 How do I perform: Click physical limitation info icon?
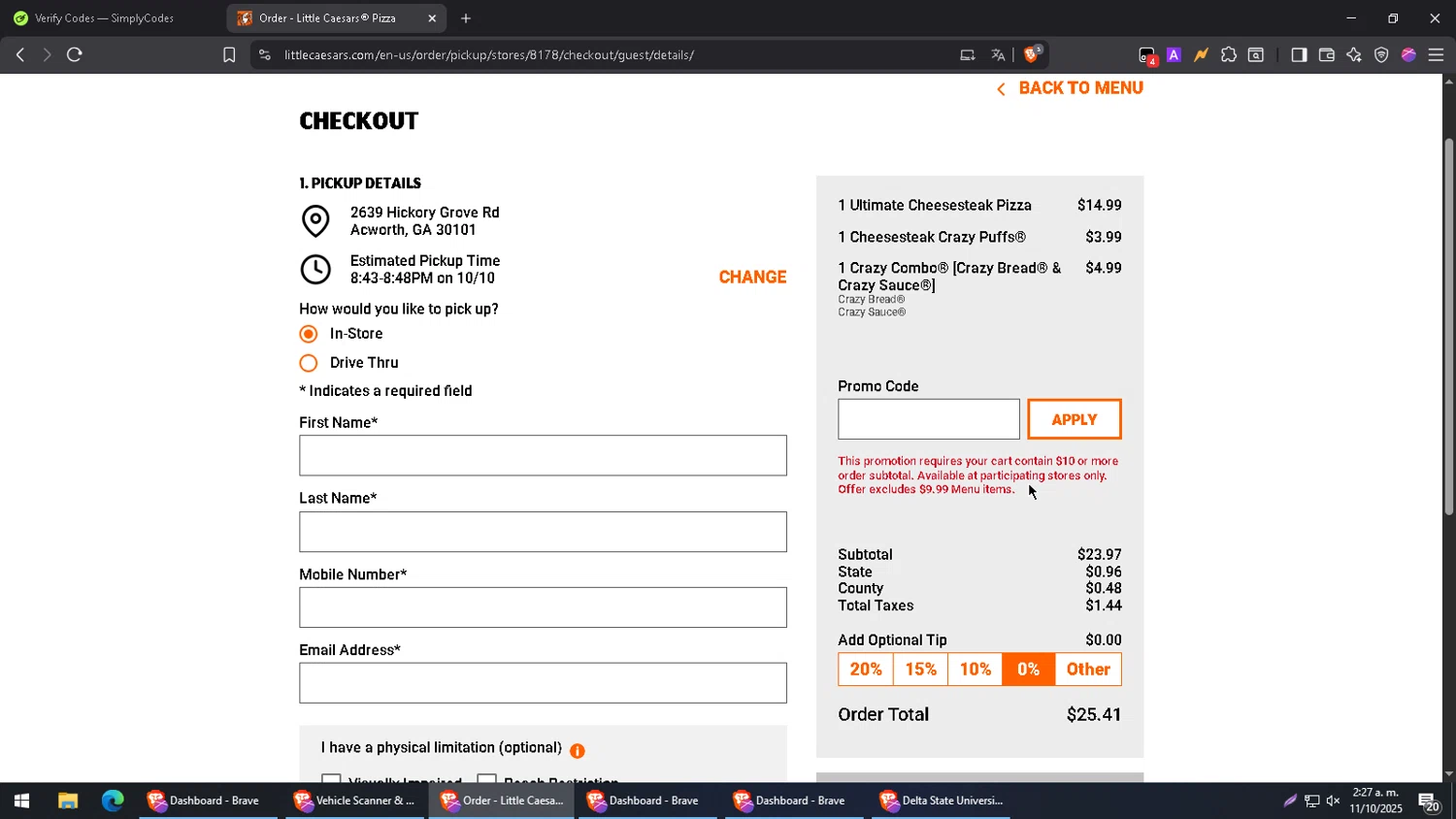(x=578, y=751)
